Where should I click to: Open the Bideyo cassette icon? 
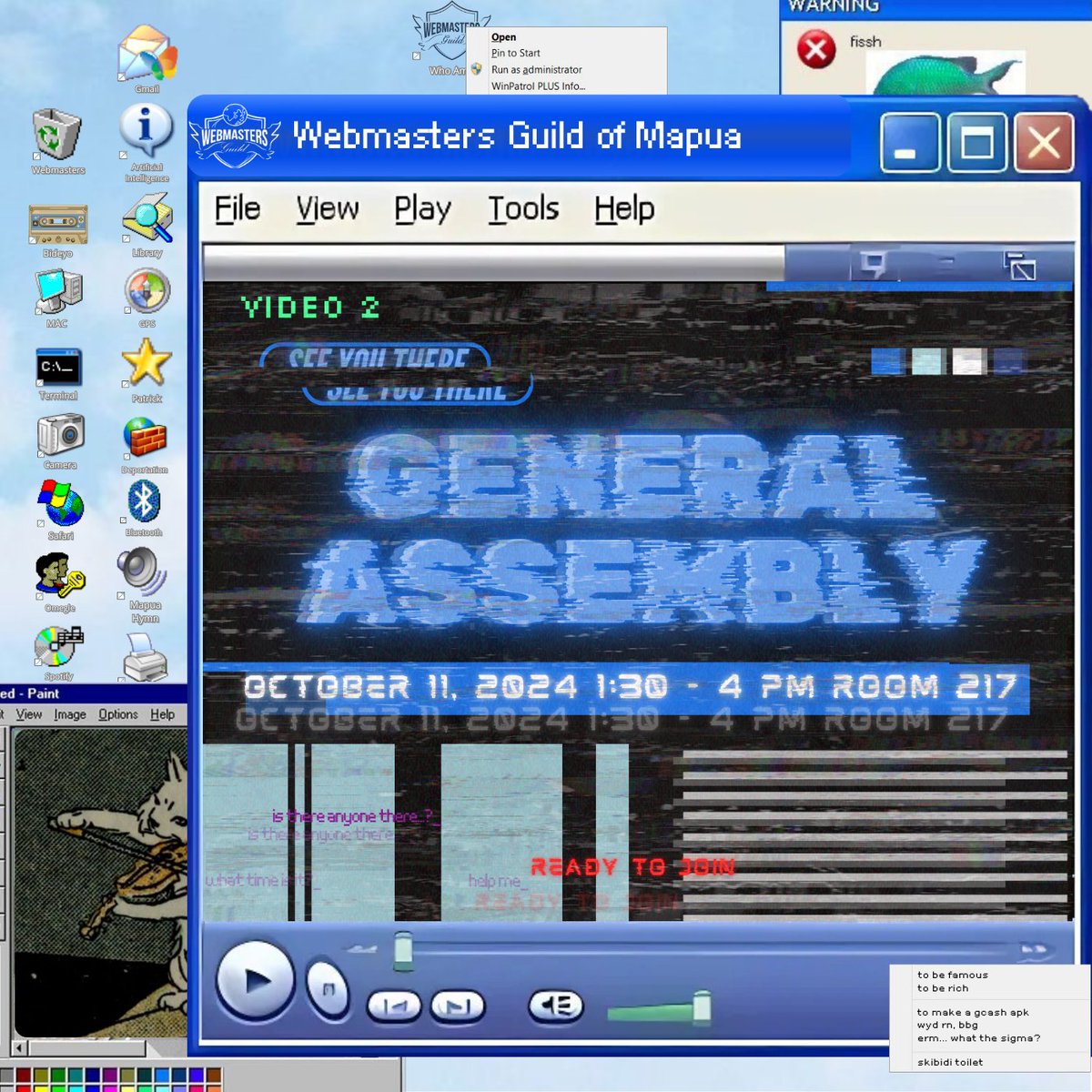pyautogui.click(x=58, y=225)
